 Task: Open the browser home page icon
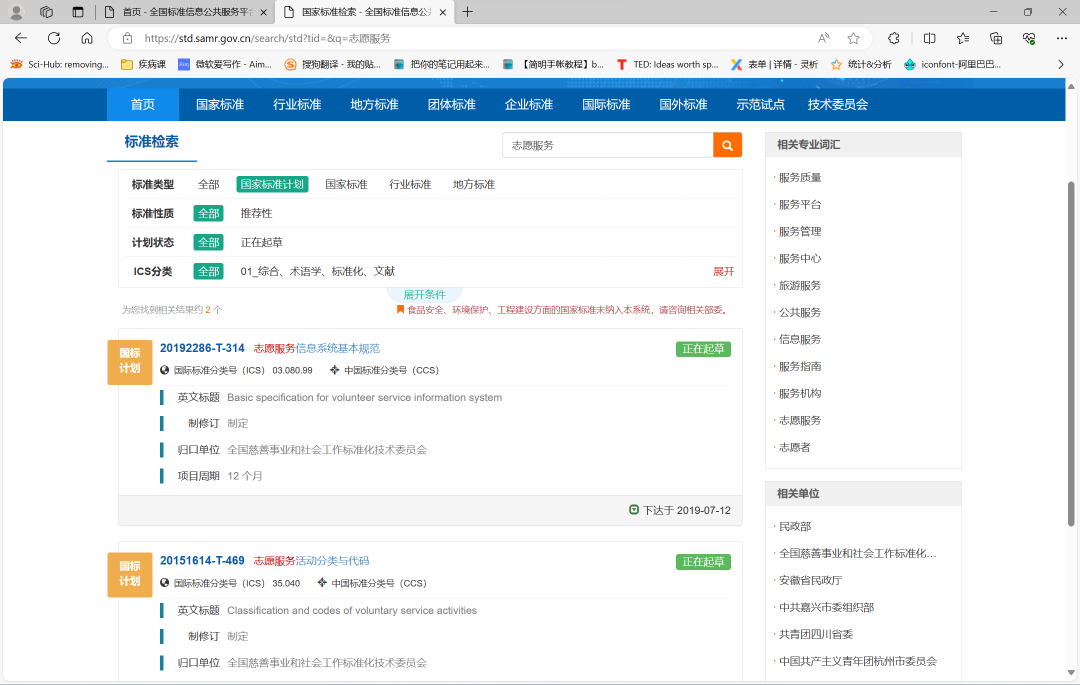coord(87,38)
